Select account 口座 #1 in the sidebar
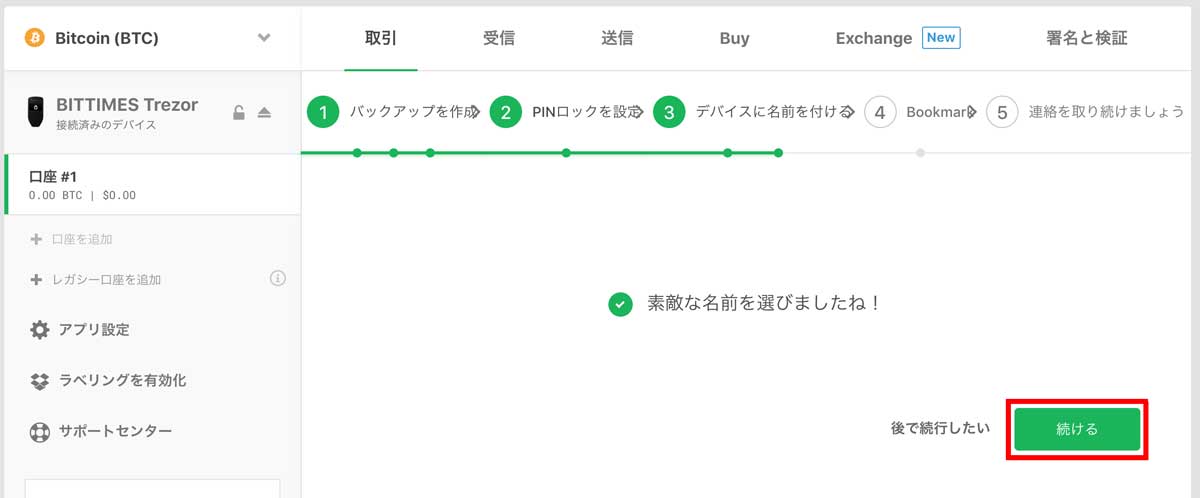Viewport: 1200px width, 498px height. click(x=152, y=185)
